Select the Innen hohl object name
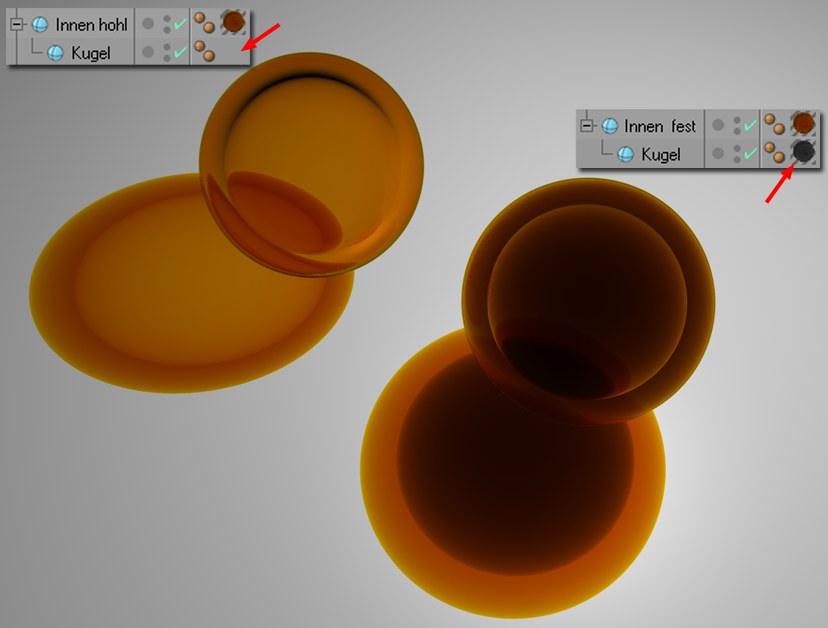The width and height of the screenshot is (828, 628). pos(91,24)
